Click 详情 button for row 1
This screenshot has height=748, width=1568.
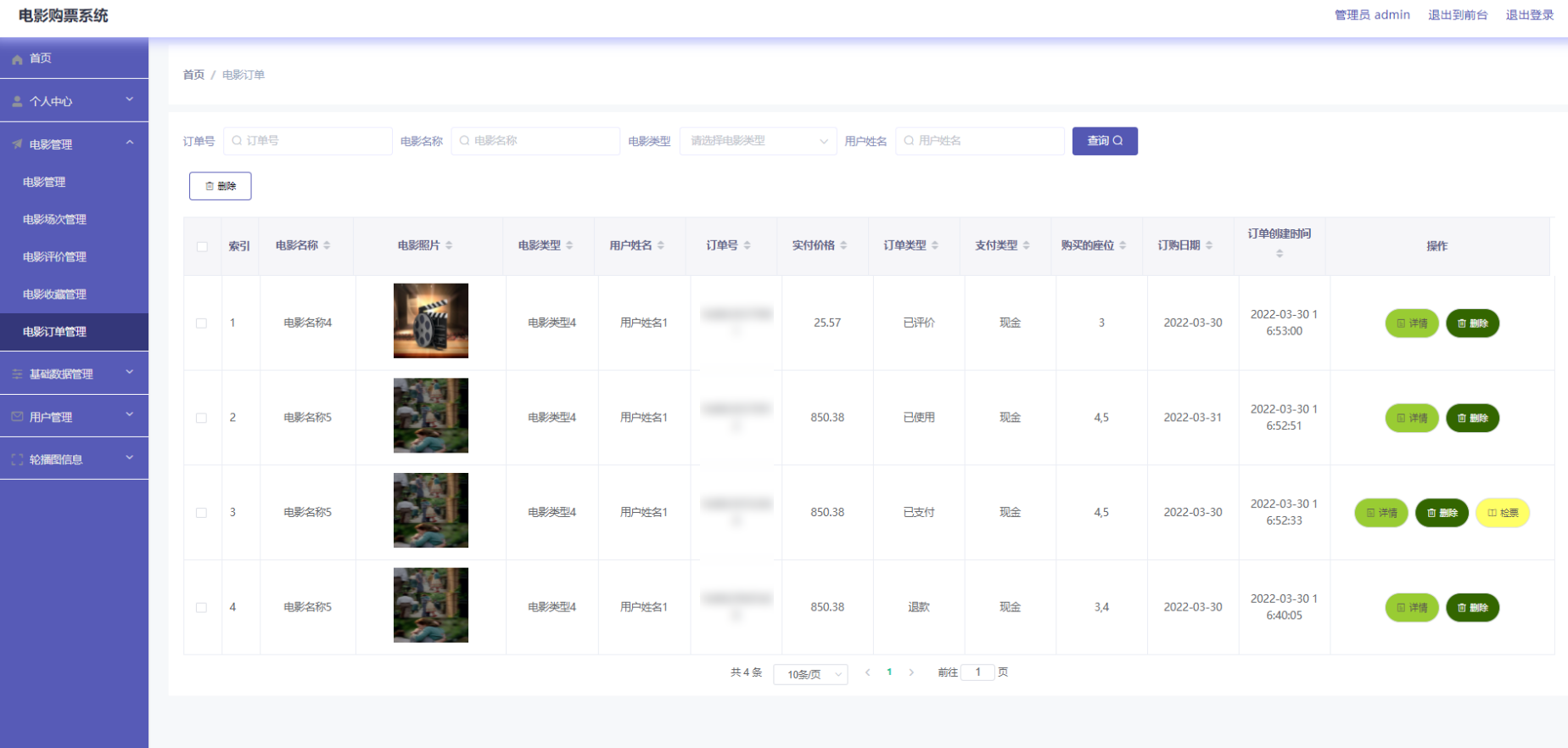pos(1412,323)
